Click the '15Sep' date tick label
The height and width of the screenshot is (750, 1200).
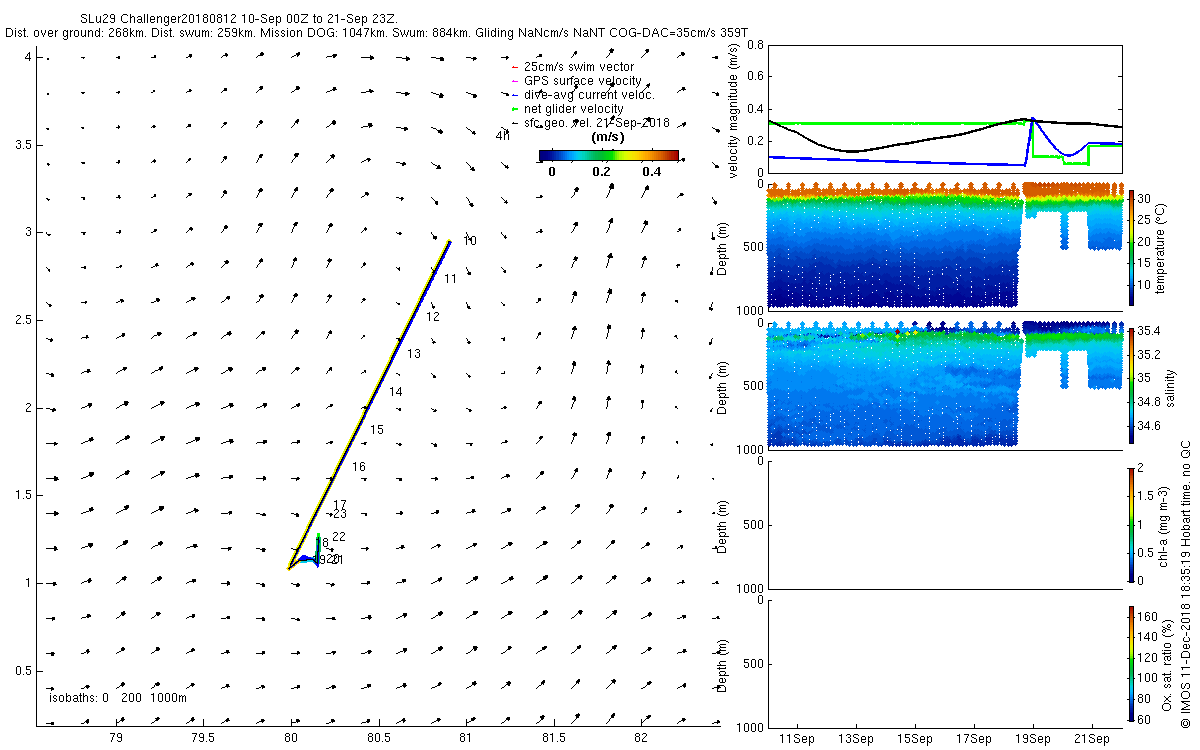pyautogui.click(x=915, y=739)
